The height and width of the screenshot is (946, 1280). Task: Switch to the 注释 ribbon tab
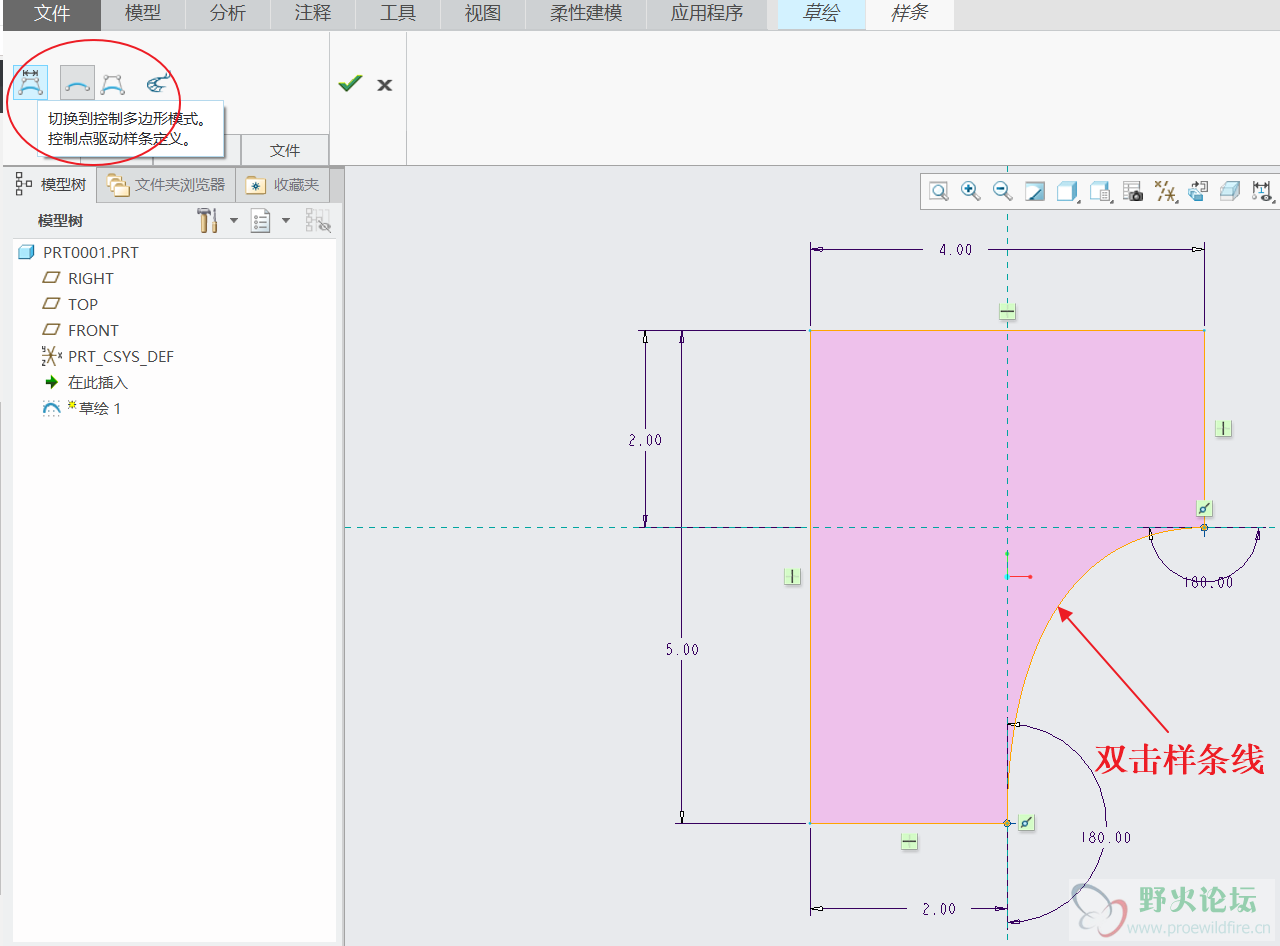[x=313, y=14]
